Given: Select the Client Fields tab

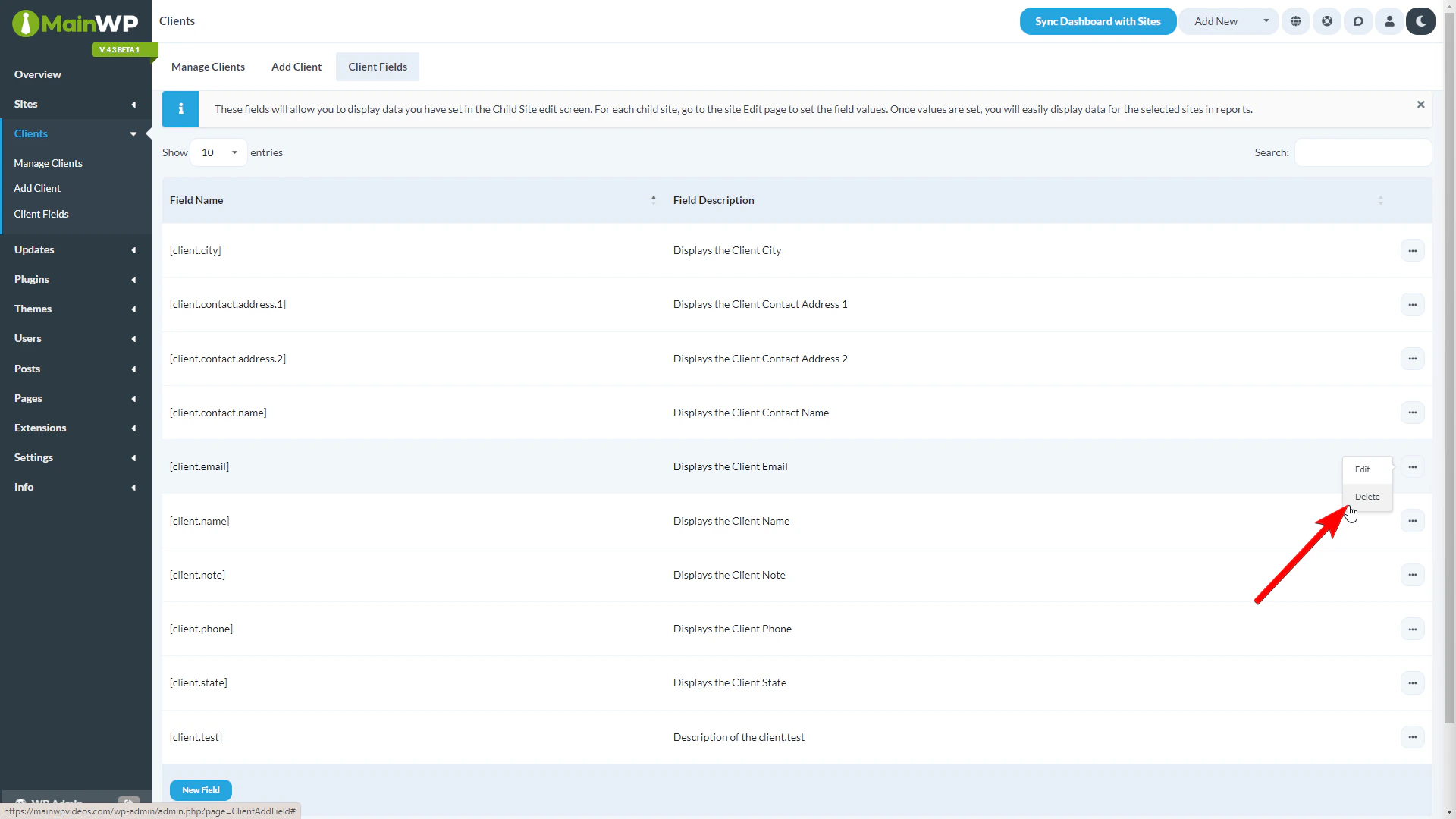Looking at the screenshot, I should tap(378, 67).
